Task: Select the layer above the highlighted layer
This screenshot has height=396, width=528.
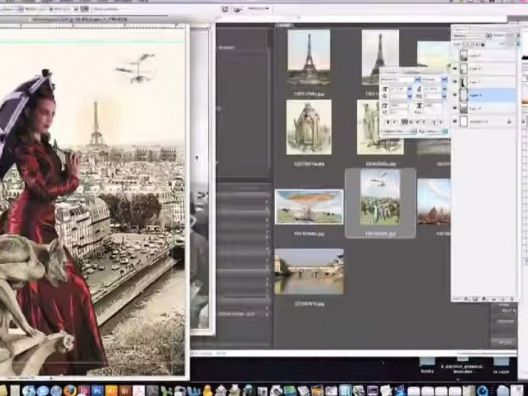Action: pyautogui.click(x=484, y=82)
